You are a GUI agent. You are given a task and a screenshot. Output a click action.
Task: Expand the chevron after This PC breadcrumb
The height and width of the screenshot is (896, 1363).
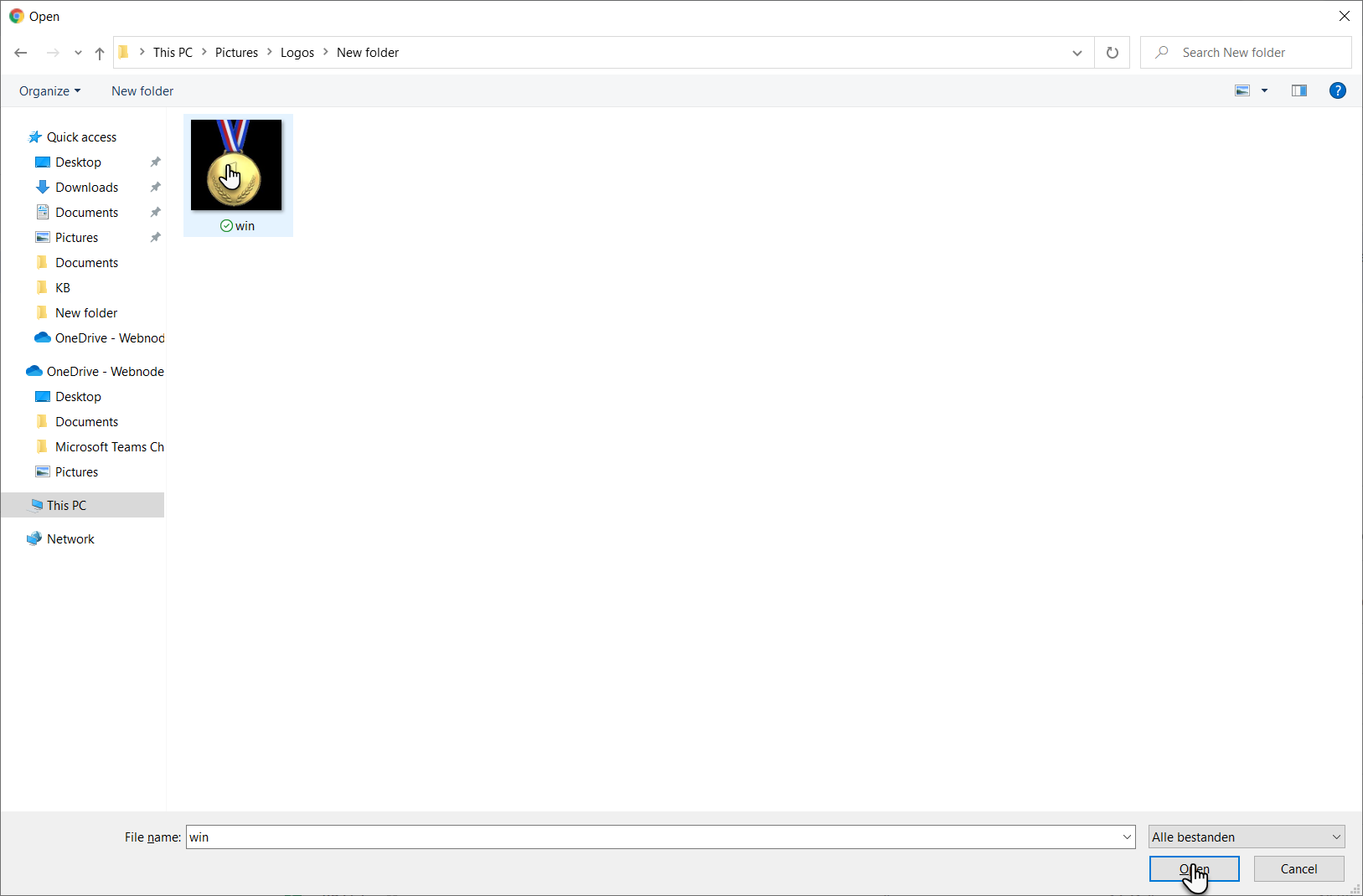pos(204,52)
